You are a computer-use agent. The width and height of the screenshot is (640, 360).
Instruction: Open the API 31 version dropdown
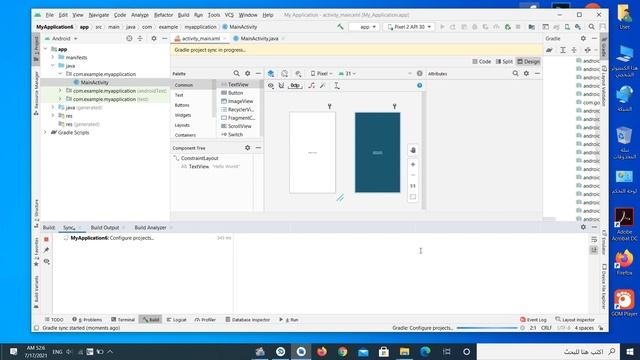pyautogui.click(x=347, y=73)
